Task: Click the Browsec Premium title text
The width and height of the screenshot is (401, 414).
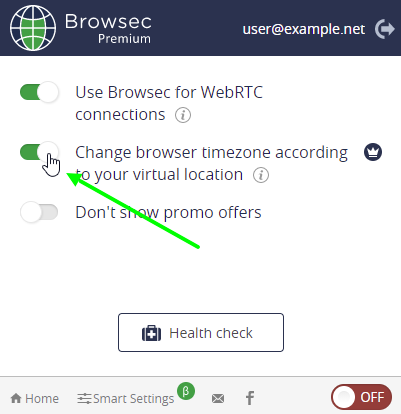Action: (108, 29)
